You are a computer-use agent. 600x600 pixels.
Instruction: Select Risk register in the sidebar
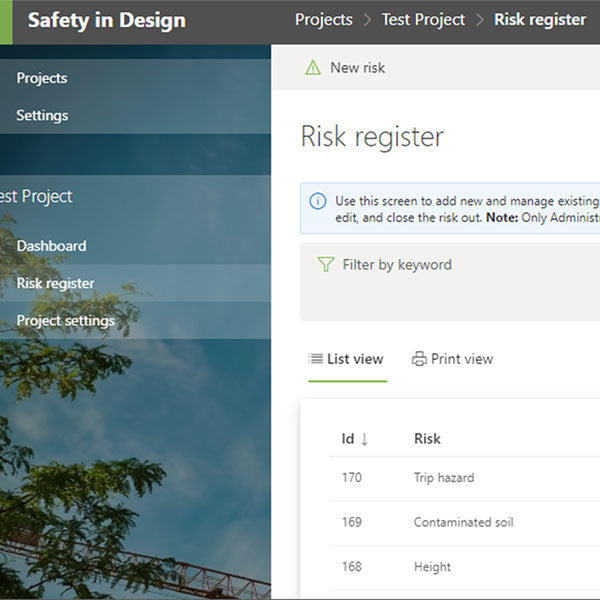click(55, 284)
